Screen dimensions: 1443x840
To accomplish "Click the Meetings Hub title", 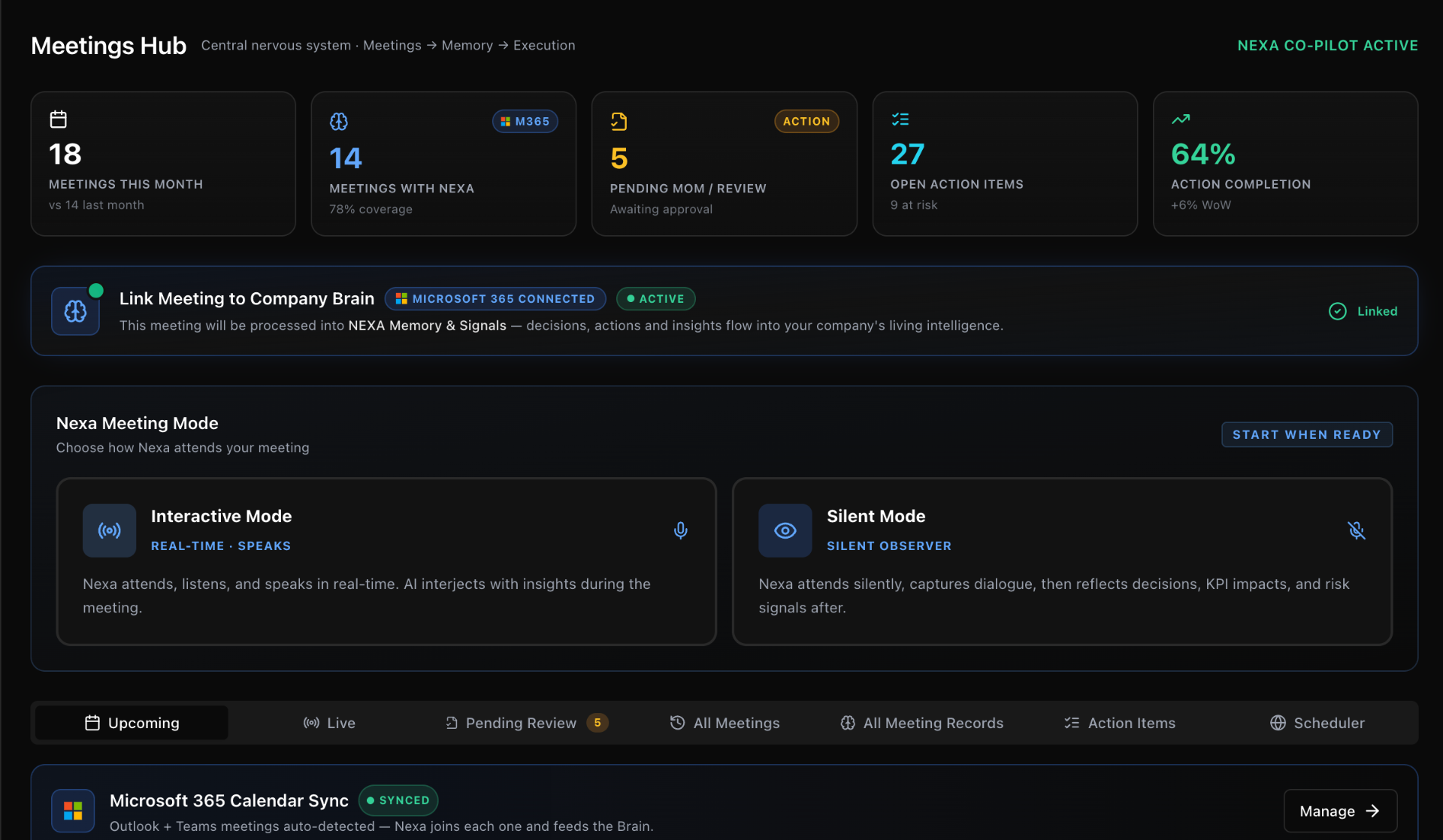I will point(109,46).
